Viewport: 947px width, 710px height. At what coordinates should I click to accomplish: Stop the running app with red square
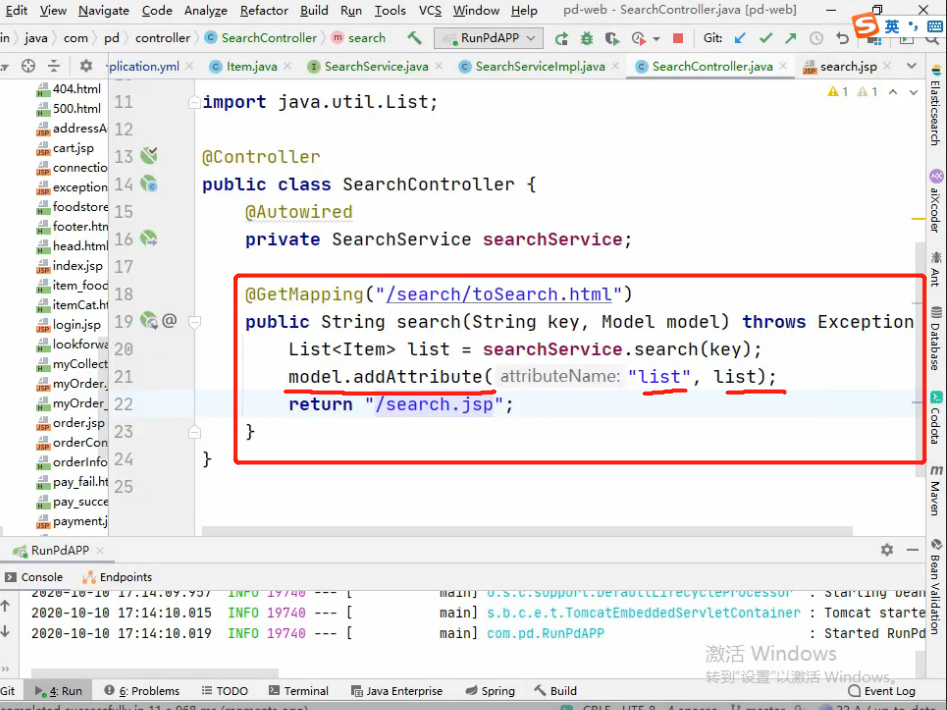pos(678,38)
